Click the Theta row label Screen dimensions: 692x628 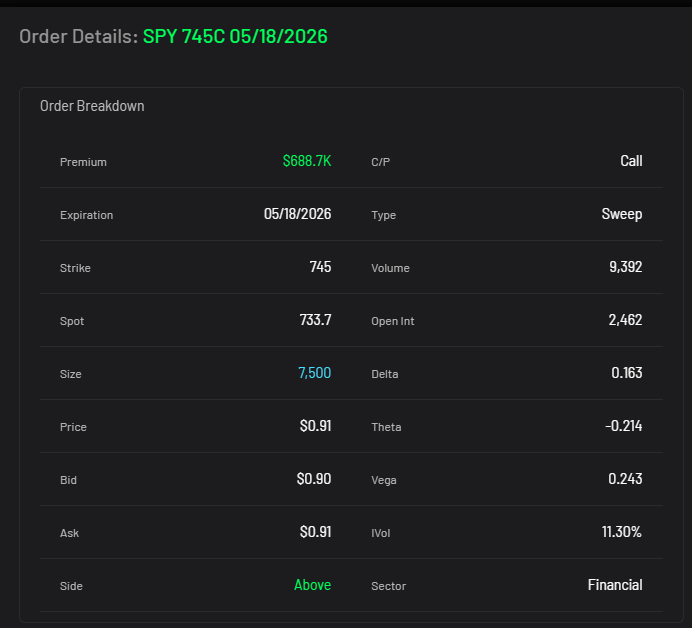386,427
